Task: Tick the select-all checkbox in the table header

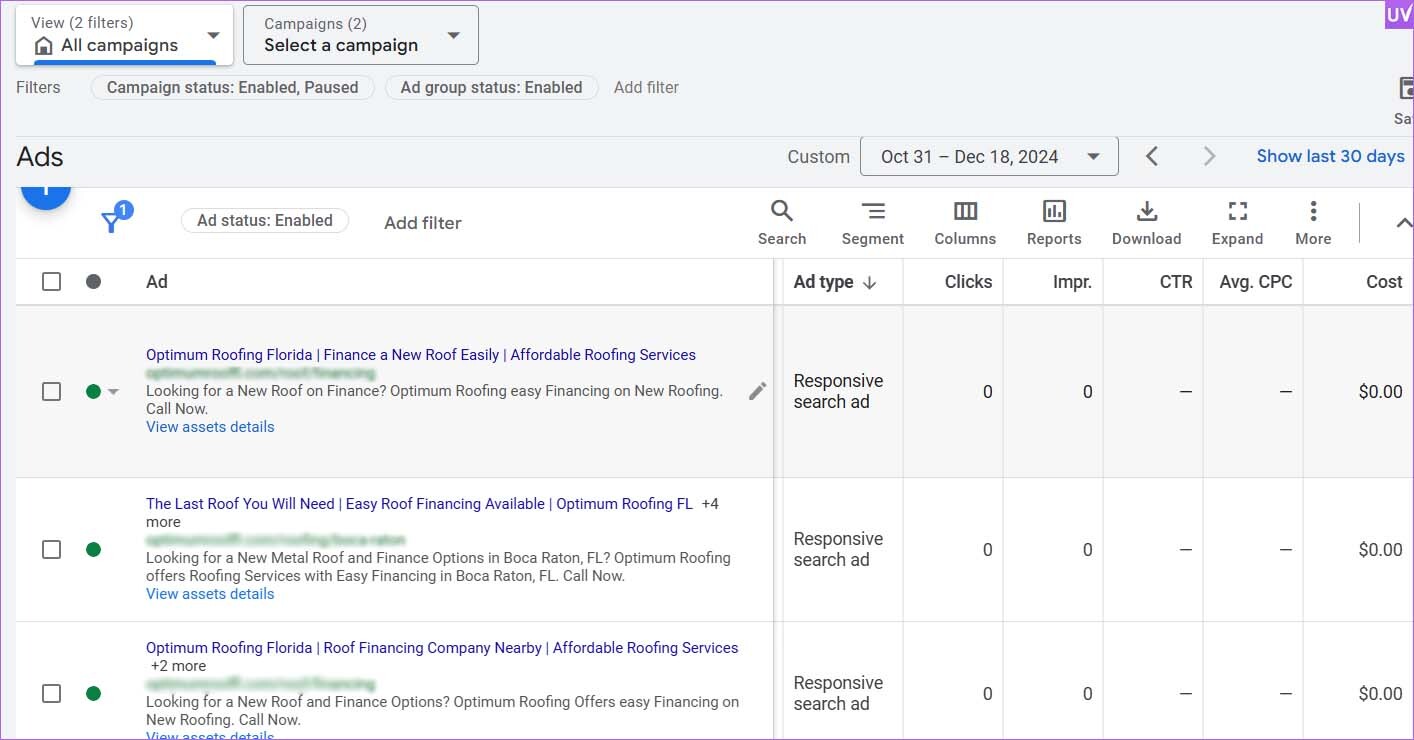Action: pos(51,282)
